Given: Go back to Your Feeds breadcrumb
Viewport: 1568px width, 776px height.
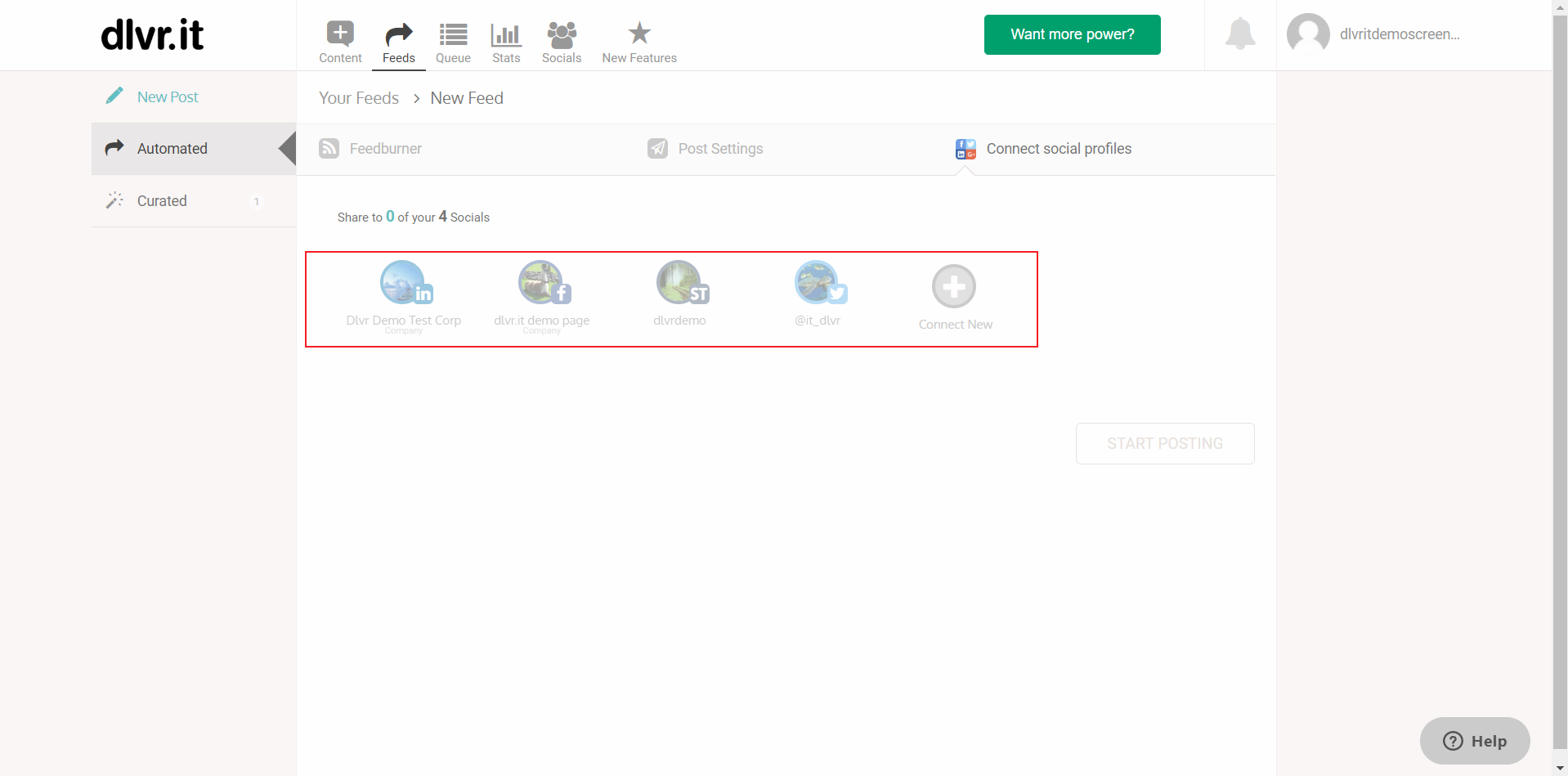Looking at the screenshot, I should click(359, 98).
